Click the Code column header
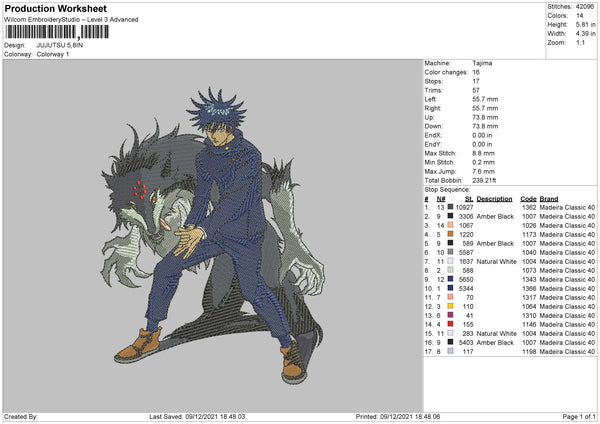This screenshot has height=424, width=600. click(528, 199)
